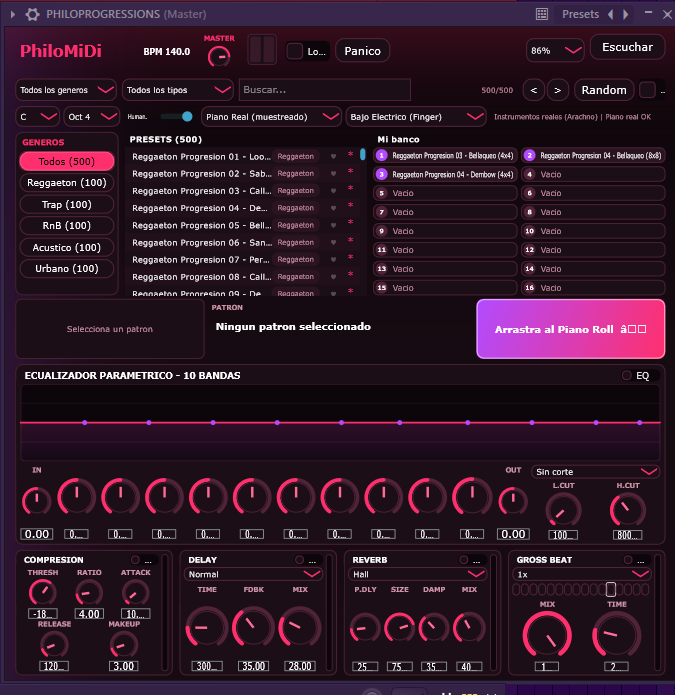Favorite Reggaeton Progresion 03 with the heart
The width and height of the screenshot is (675, 695).
point(333,191)
